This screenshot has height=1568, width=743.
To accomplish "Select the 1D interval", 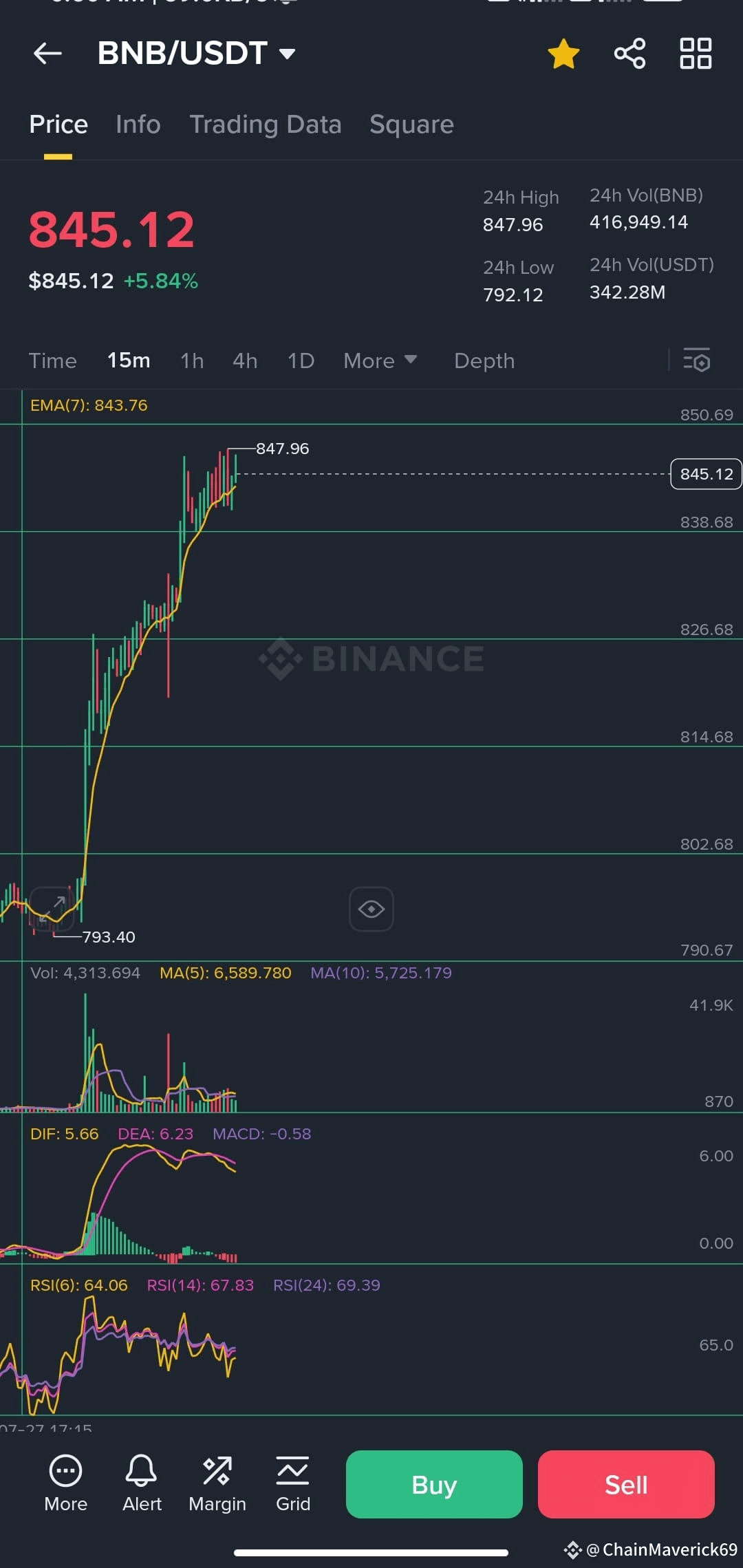I will point(301,361).
